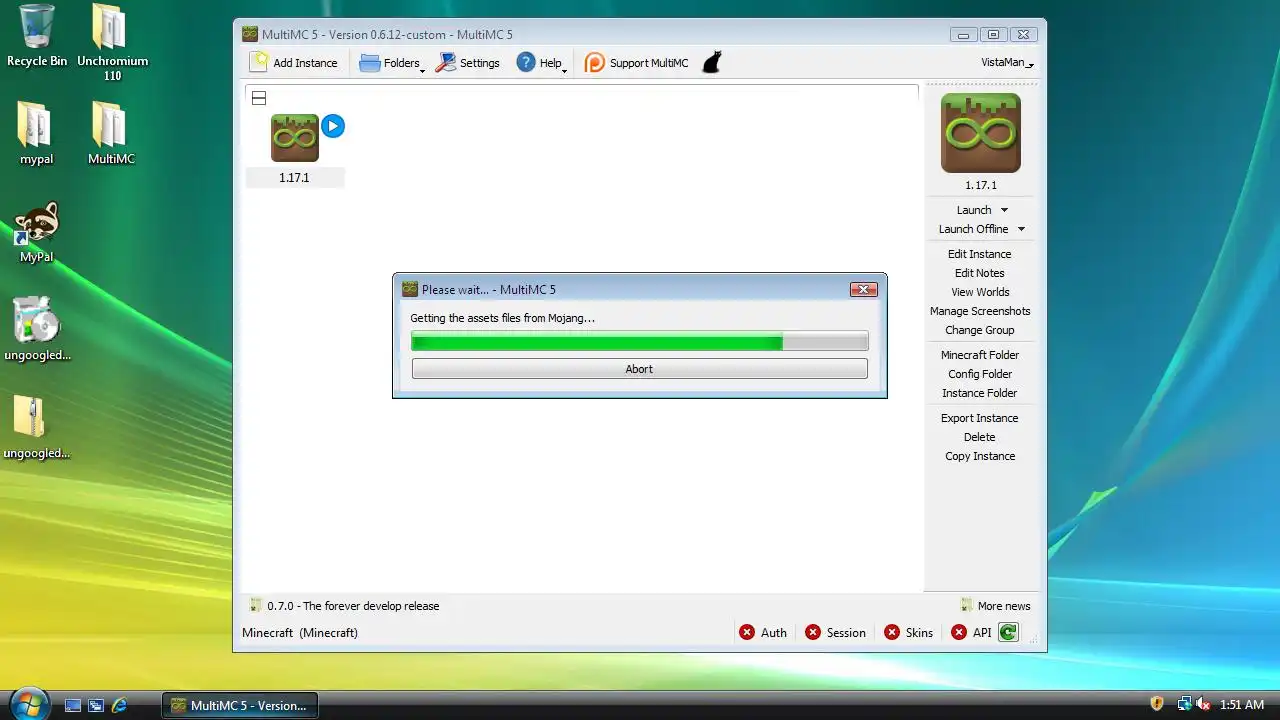Click the network tray icon
The width and height of the screenshot is (1280, 720).
click(1183, 704)
